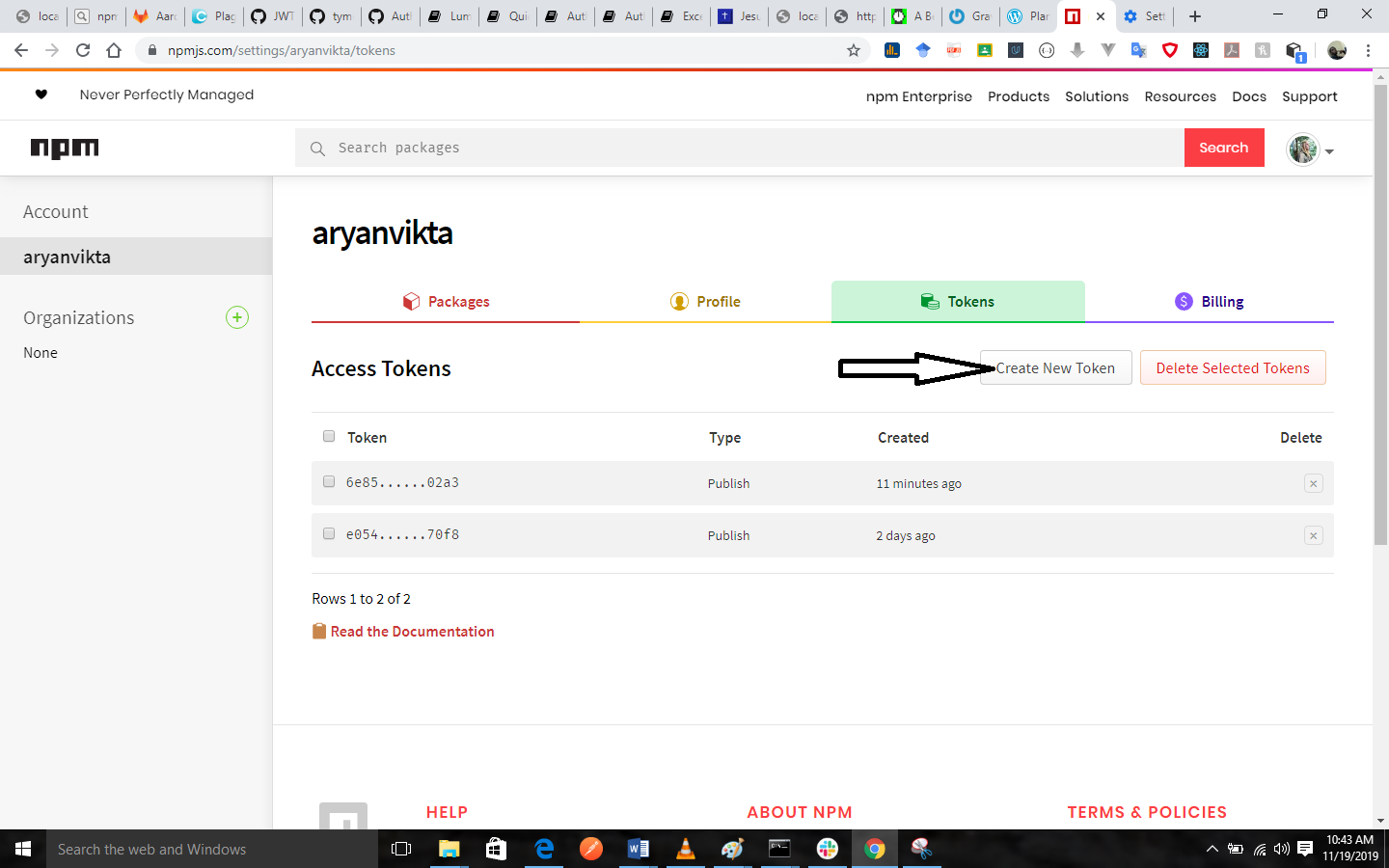Open VLC from taskbar
This screenshot has width=1389, height=868.
(686, 849)
